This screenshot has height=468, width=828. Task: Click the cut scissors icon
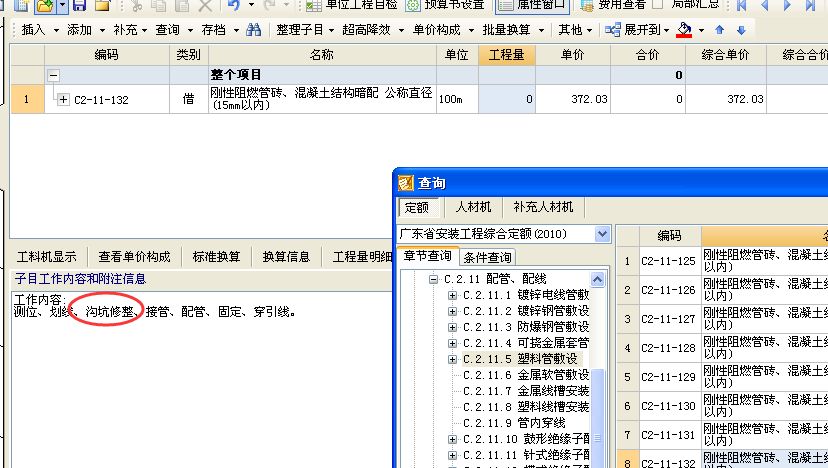pos(136,5)
